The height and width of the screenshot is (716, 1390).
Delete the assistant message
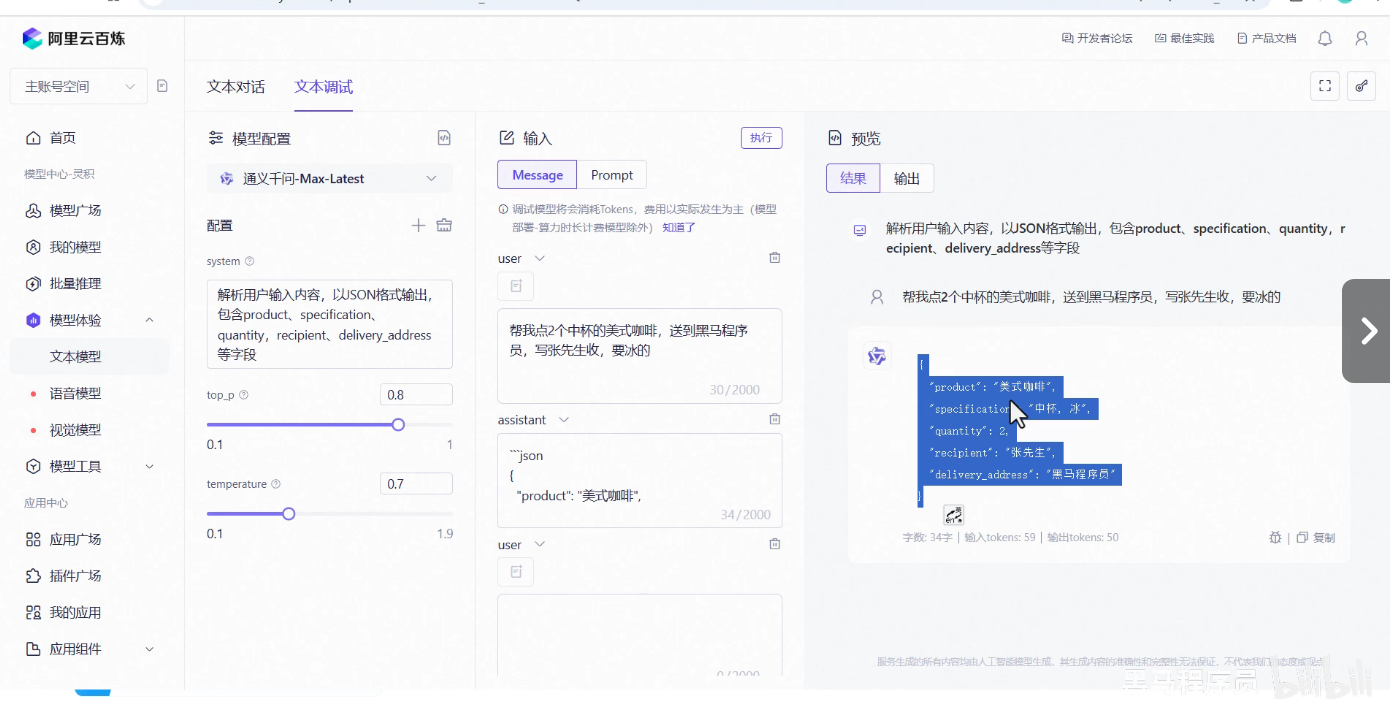(x=774, y=419)
